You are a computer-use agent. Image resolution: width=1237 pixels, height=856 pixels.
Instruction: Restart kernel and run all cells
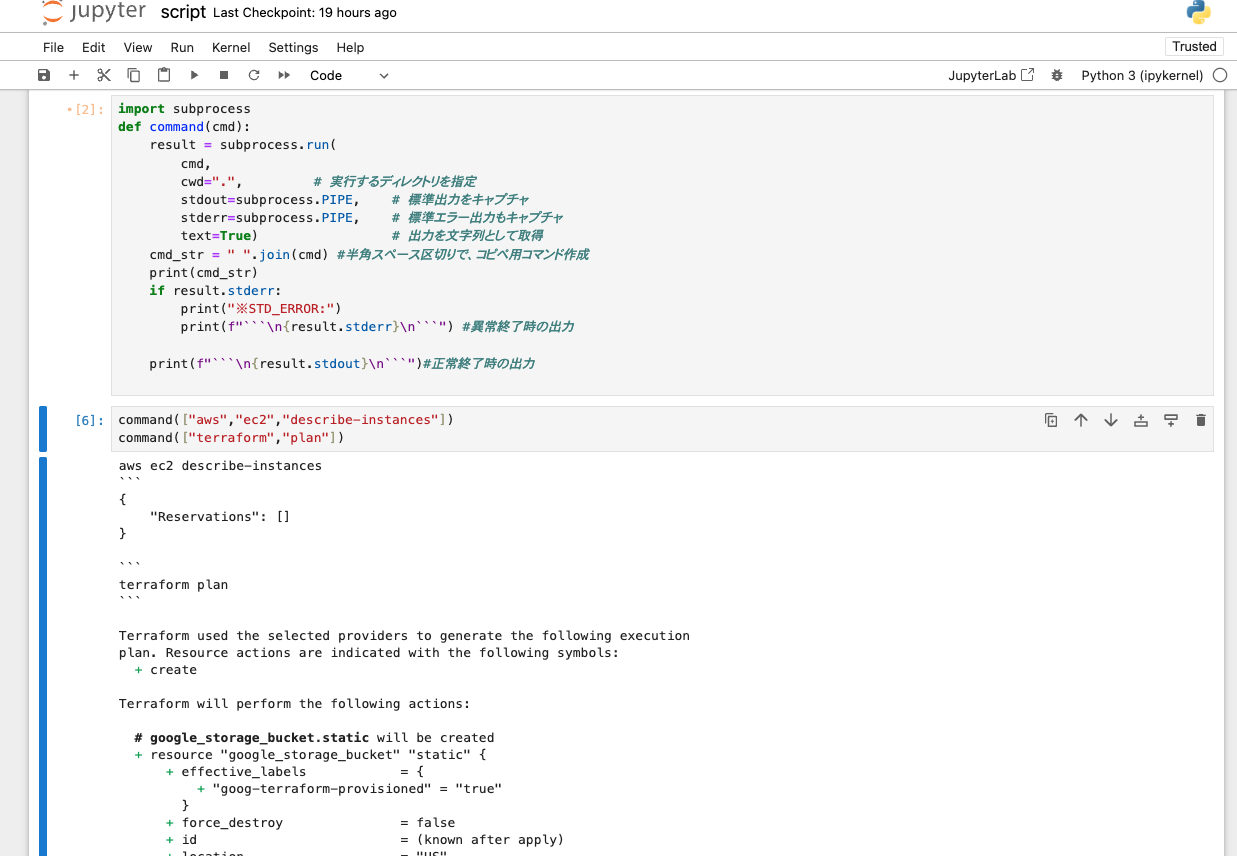(284, 75)
